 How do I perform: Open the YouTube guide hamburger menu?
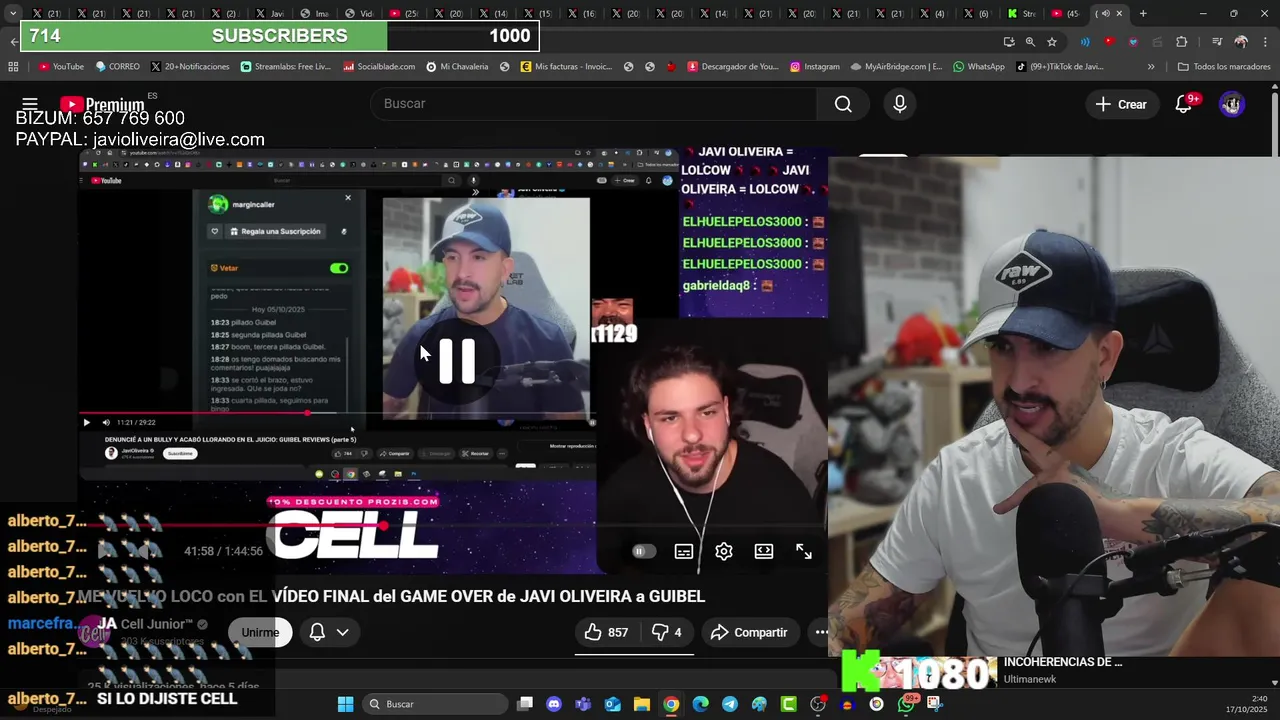30,104
